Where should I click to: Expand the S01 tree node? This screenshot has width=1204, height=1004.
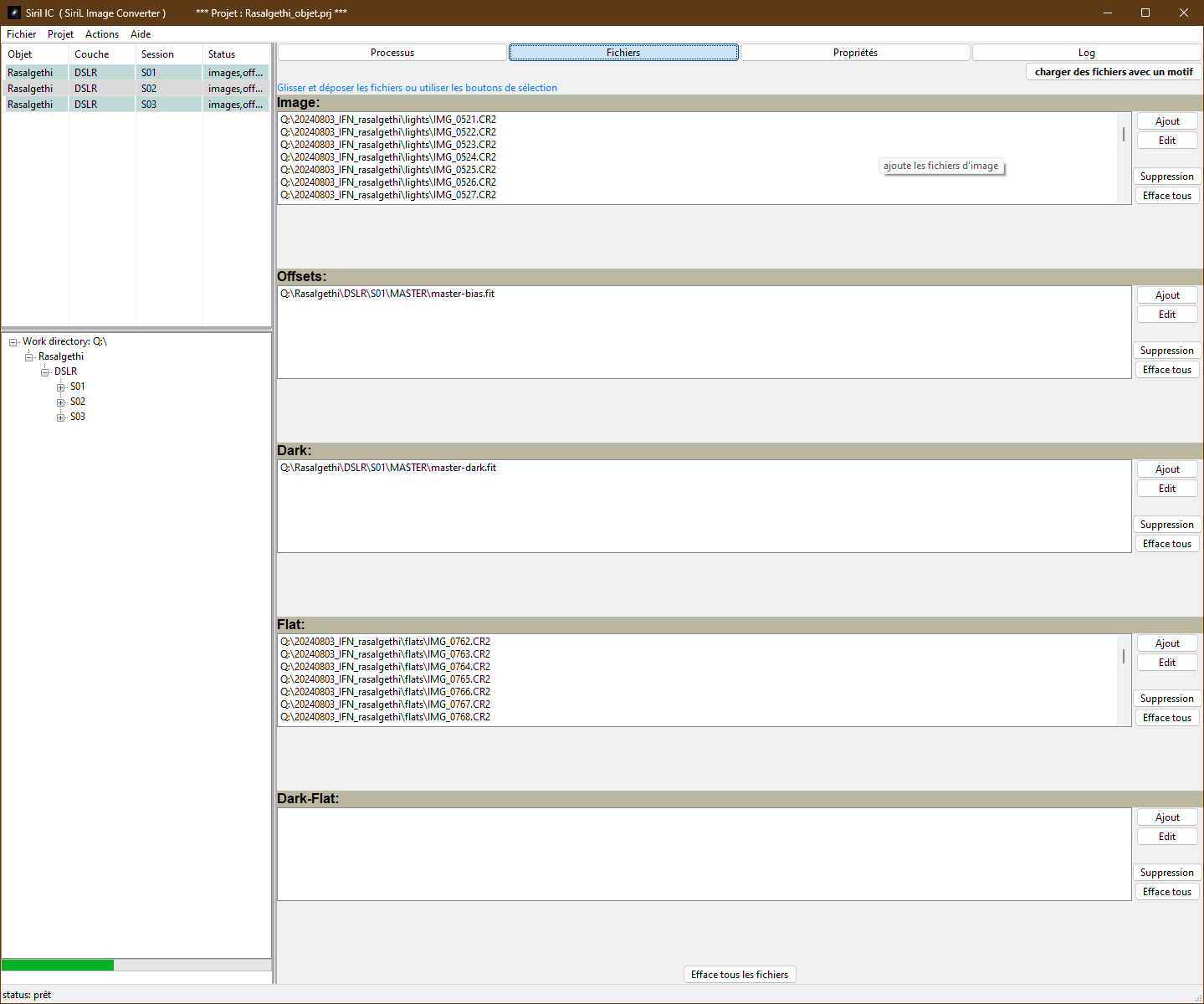[61, 387]
